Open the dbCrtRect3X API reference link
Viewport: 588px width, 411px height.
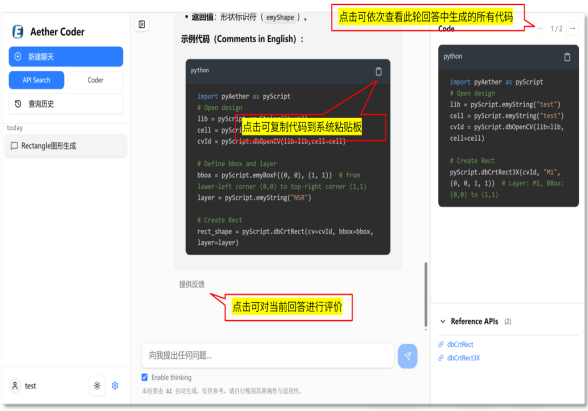coord(463,358)
